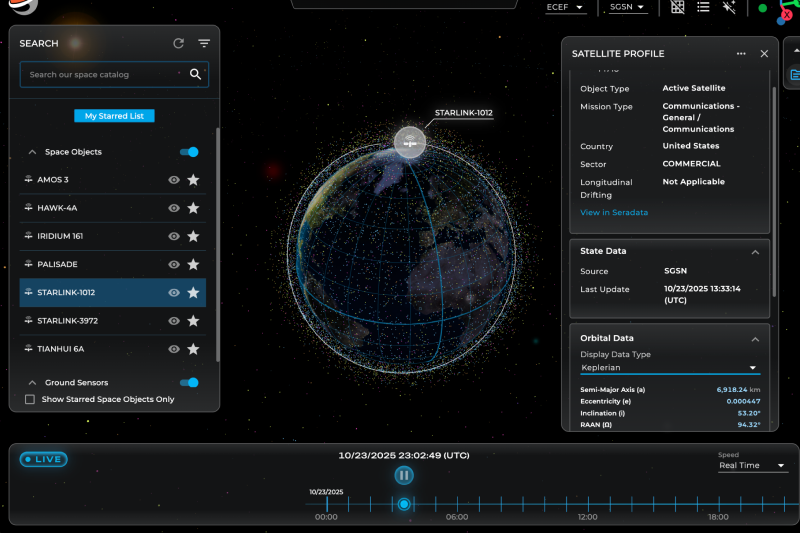Click the LIVE mode button
The width and height of the screenshot is (800, 533).
coord(43,459)
